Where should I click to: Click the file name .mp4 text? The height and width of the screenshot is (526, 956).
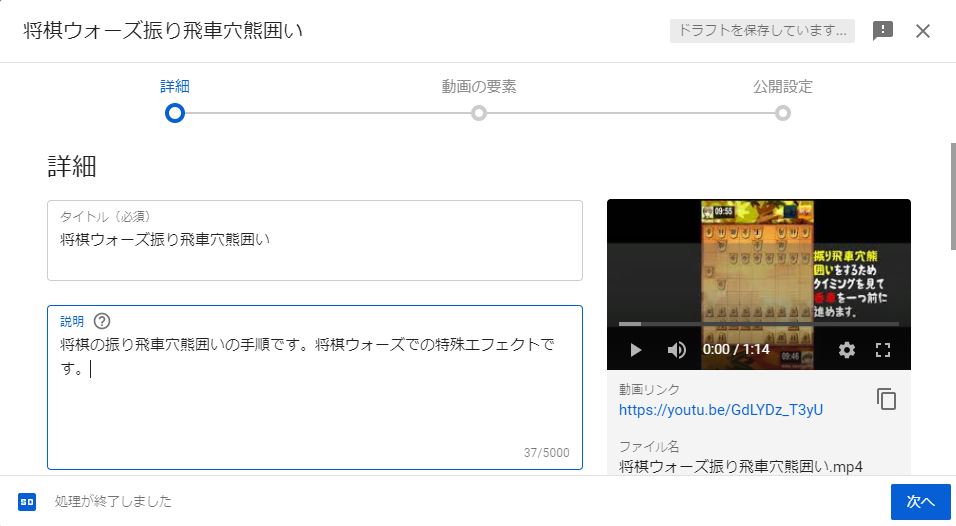point(741,467)
